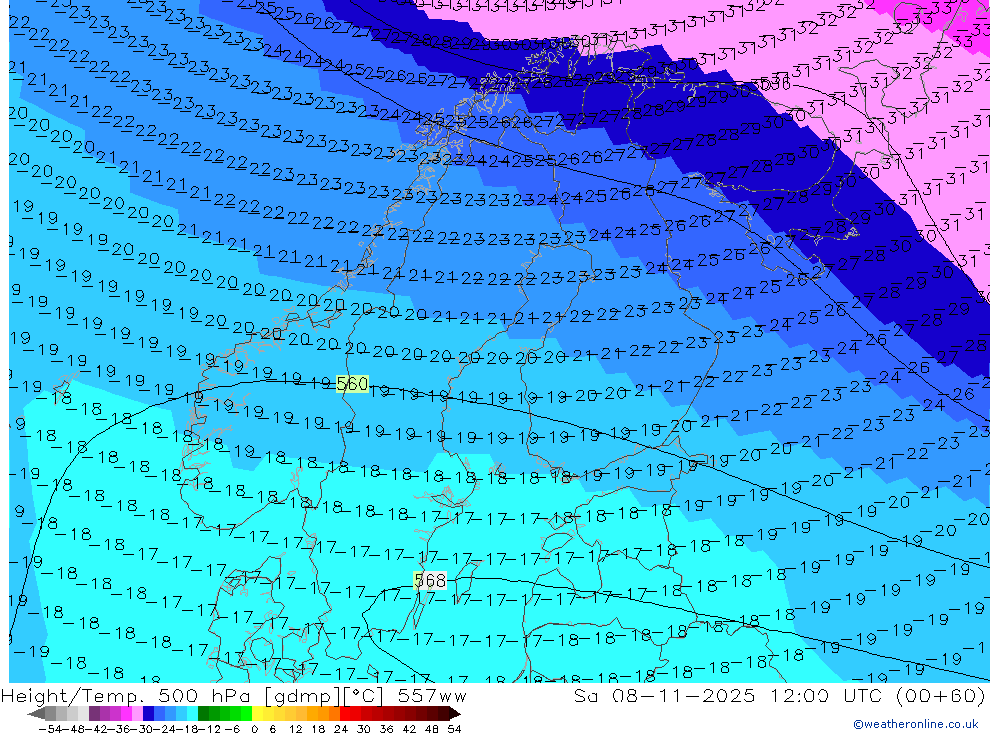Click the -30 label on the colour scale
This screenshot has height=733, width=1000.
[x=142, y=729]
